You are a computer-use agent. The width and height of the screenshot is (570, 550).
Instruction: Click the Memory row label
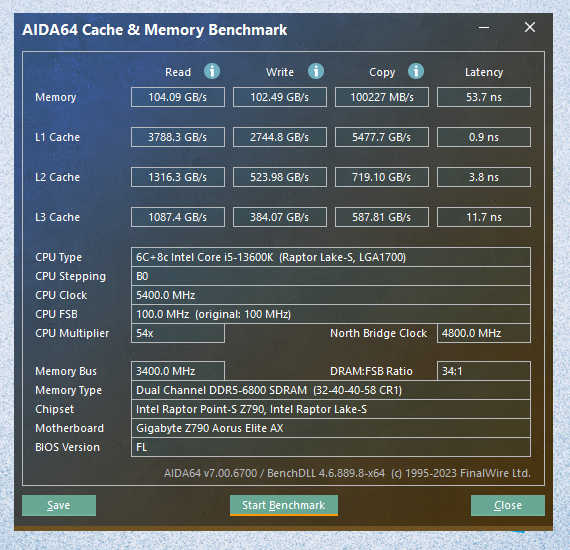56,97
